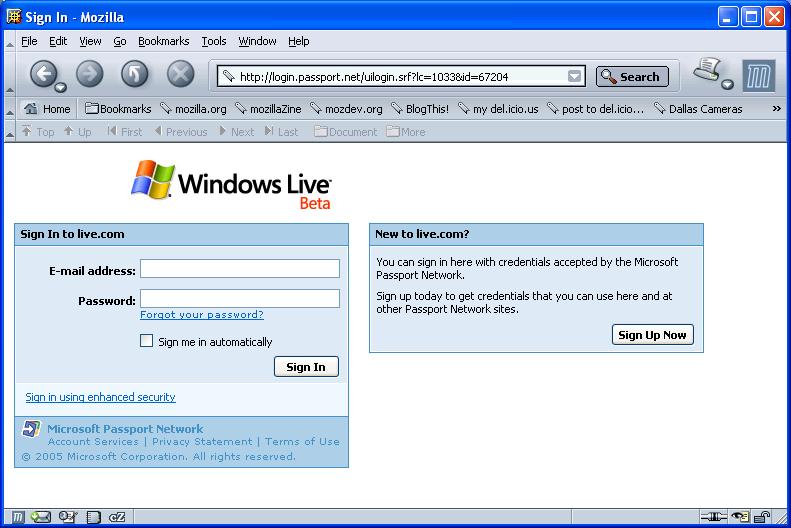Open the Go menu
Image resolution: width=791 pixels, height=528 pixels.
click(120, 41)
